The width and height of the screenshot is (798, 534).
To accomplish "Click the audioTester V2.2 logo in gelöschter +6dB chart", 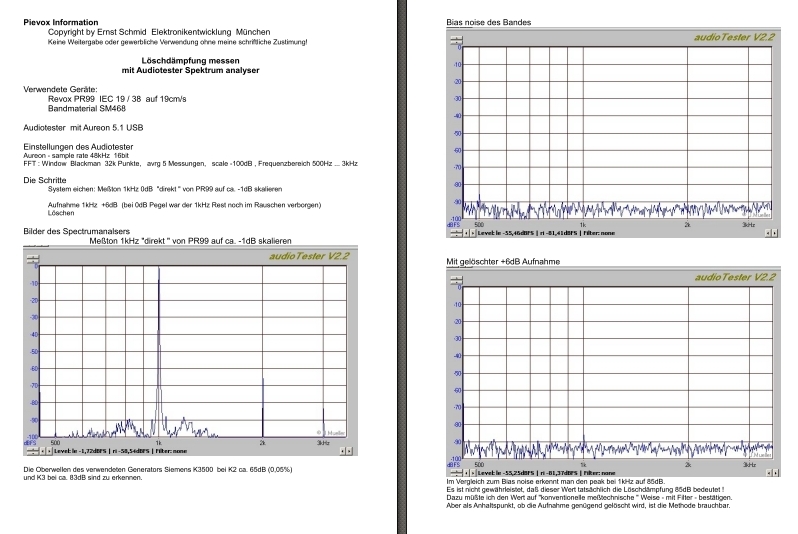I will [x=735, y=277].
